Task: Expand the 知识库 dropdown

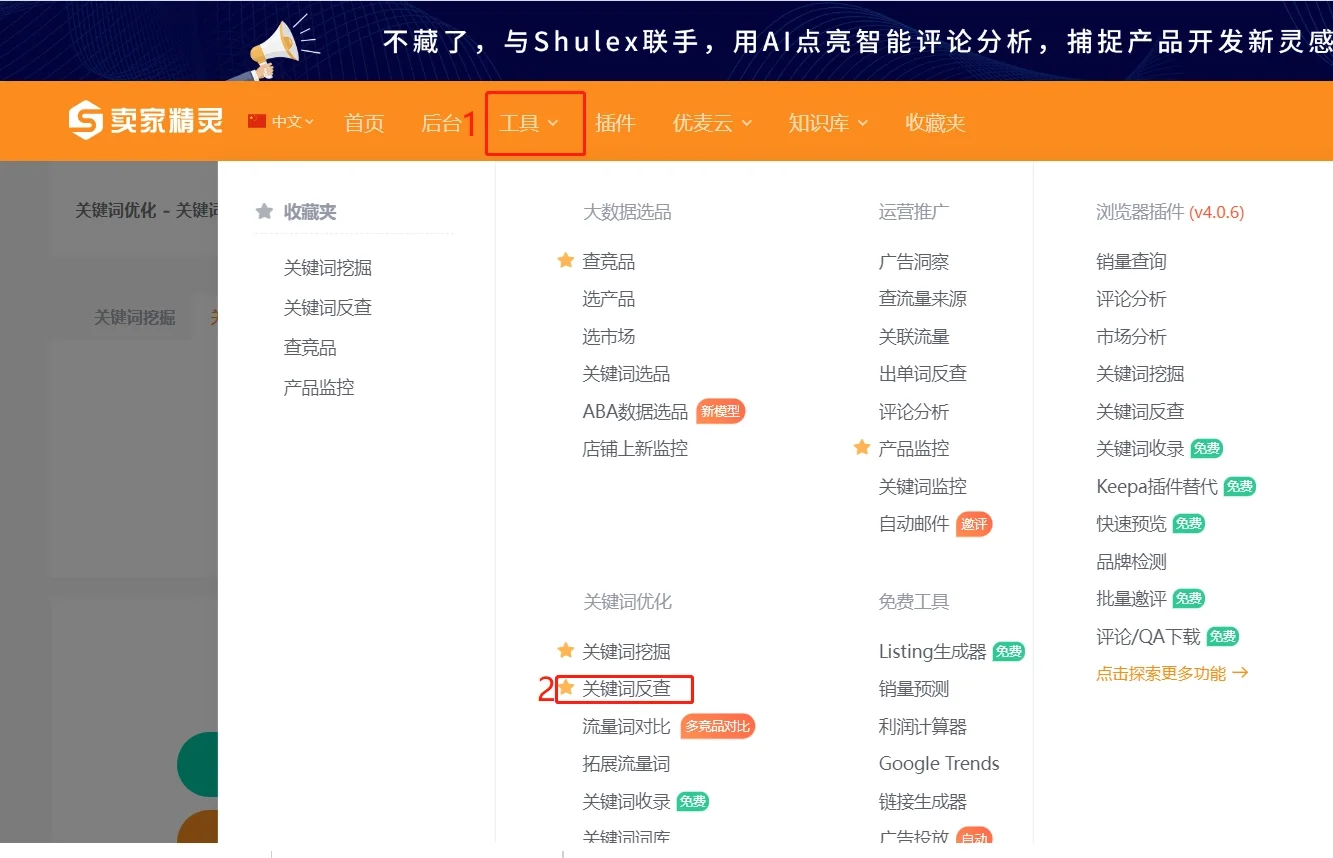Action: pos(828,123)
